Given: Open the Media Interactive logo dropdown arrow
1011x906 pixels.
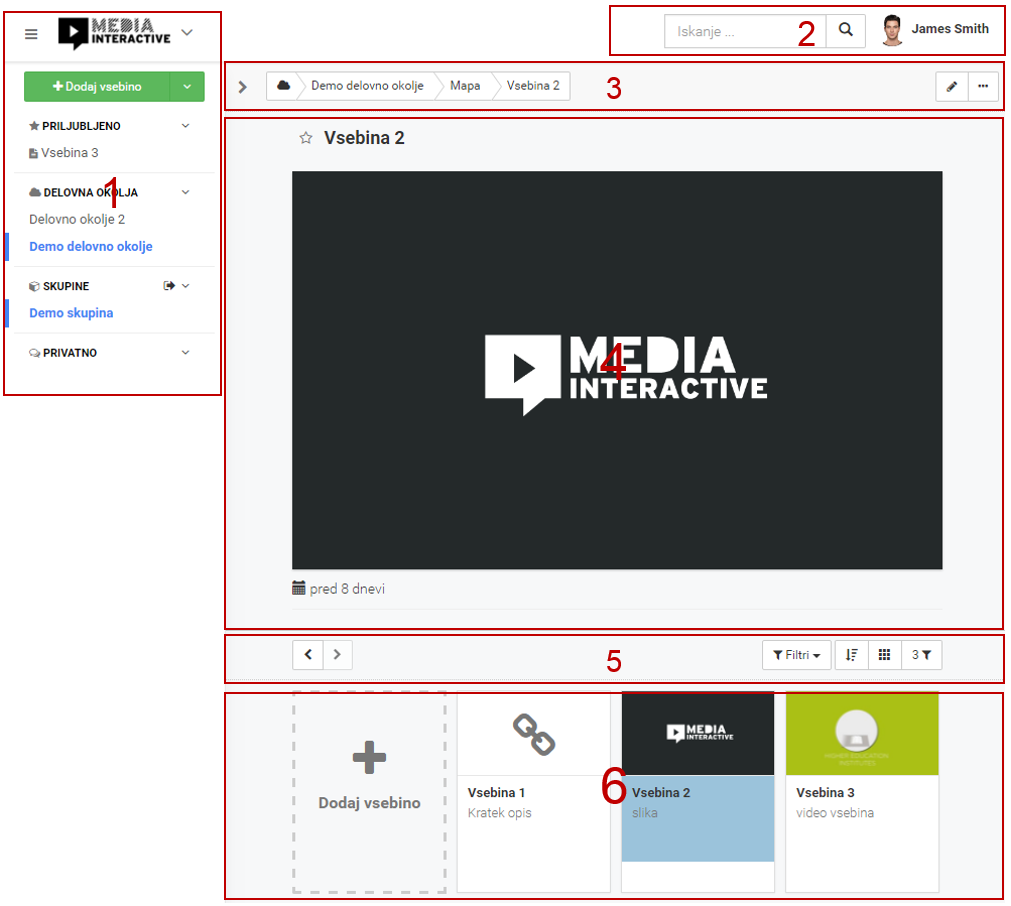Looking at the screenshot, I should click(187, 32).
